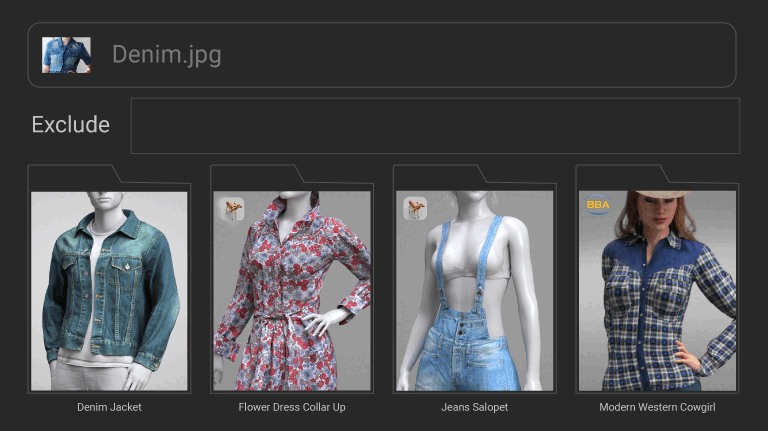The image size is (768, 431).
Task: Click the vendor badge on Flower Dress Collar Up
Action: [232, 208]
